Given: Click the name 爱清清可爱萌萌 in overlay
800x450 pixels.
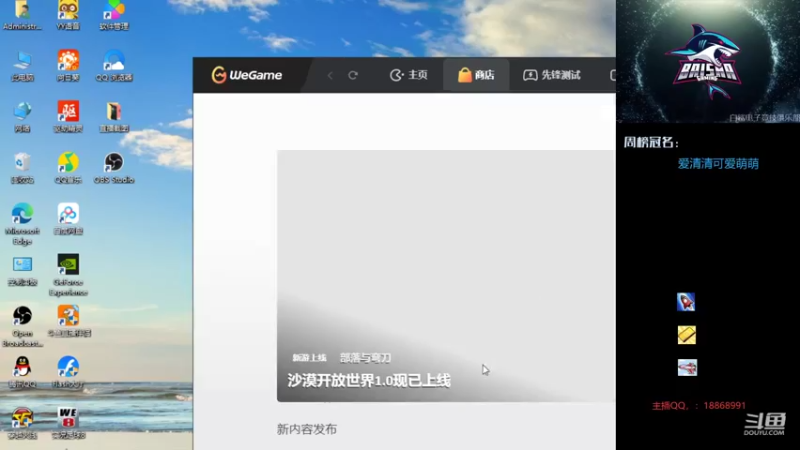Looking at the screenshot, I should (718, 164).
